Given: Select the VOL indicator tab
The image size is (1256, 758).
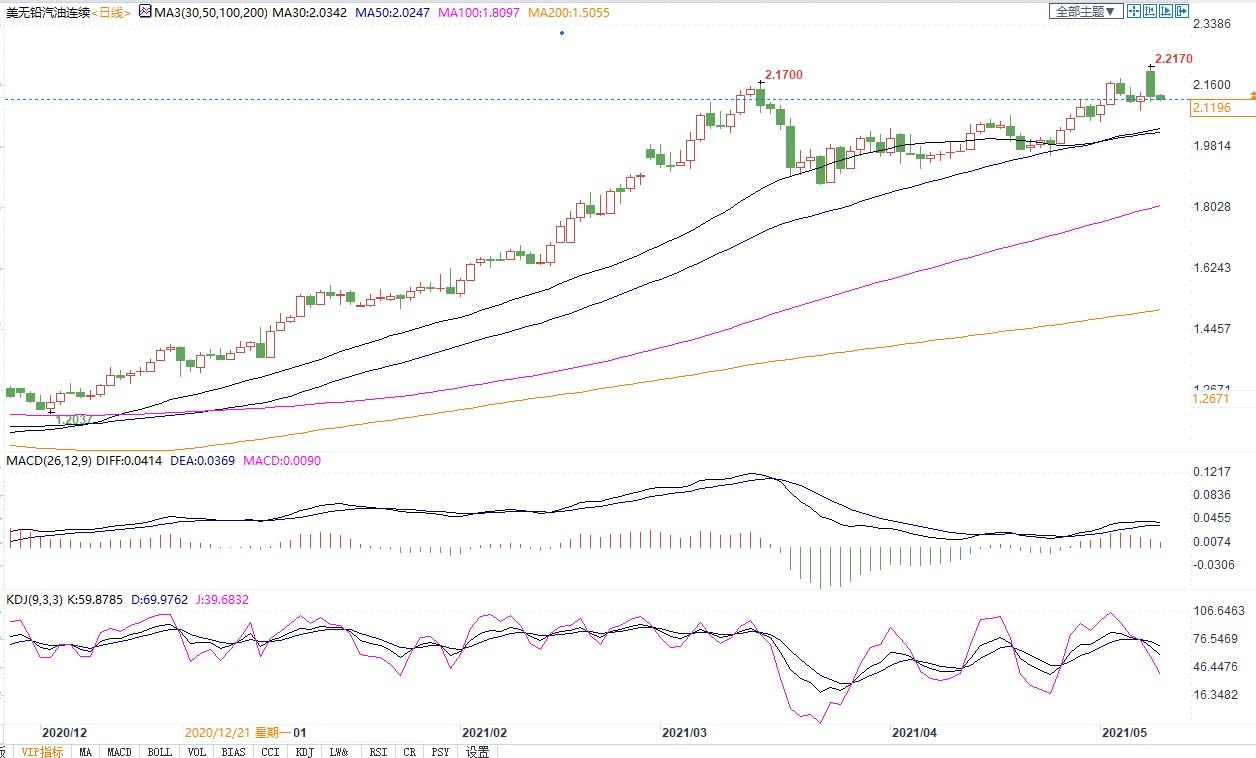Looking at the screenshot, I should (x=197, y=751).
